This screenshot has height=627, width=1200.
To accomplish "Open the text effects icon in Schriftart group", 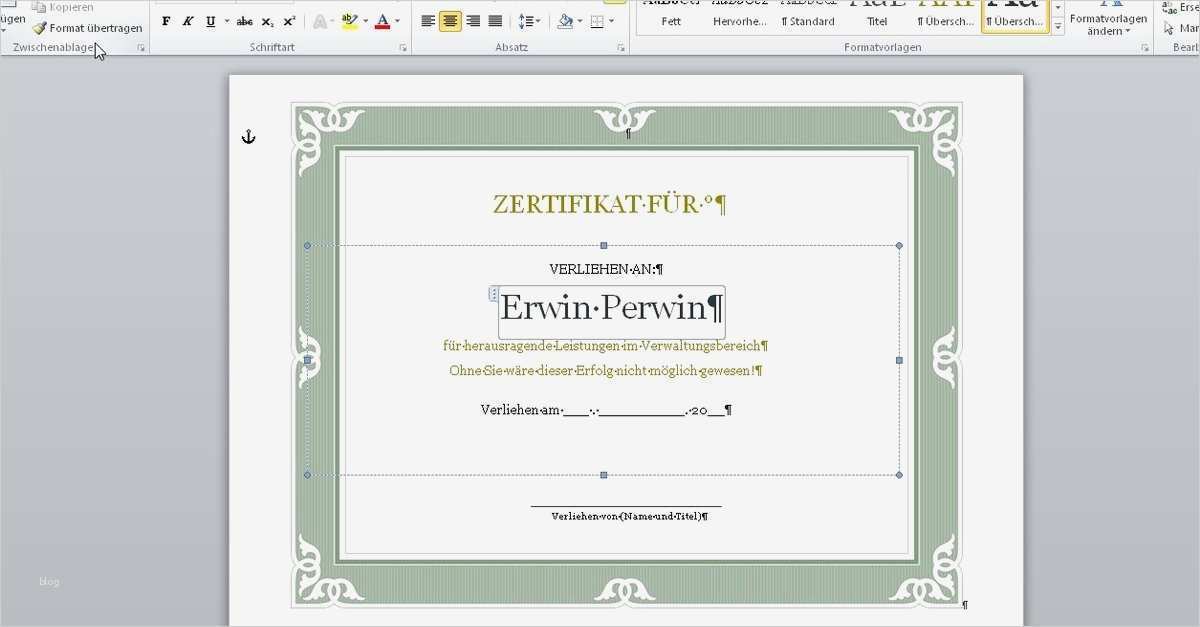I will pyautogui.click(x=320, y=20).
